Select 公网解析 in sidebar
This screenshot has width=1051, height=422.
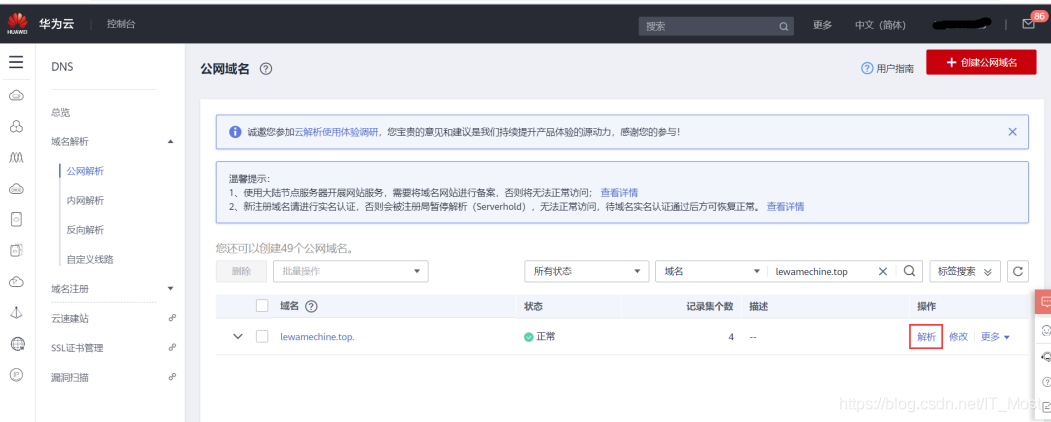pos(85,171)
